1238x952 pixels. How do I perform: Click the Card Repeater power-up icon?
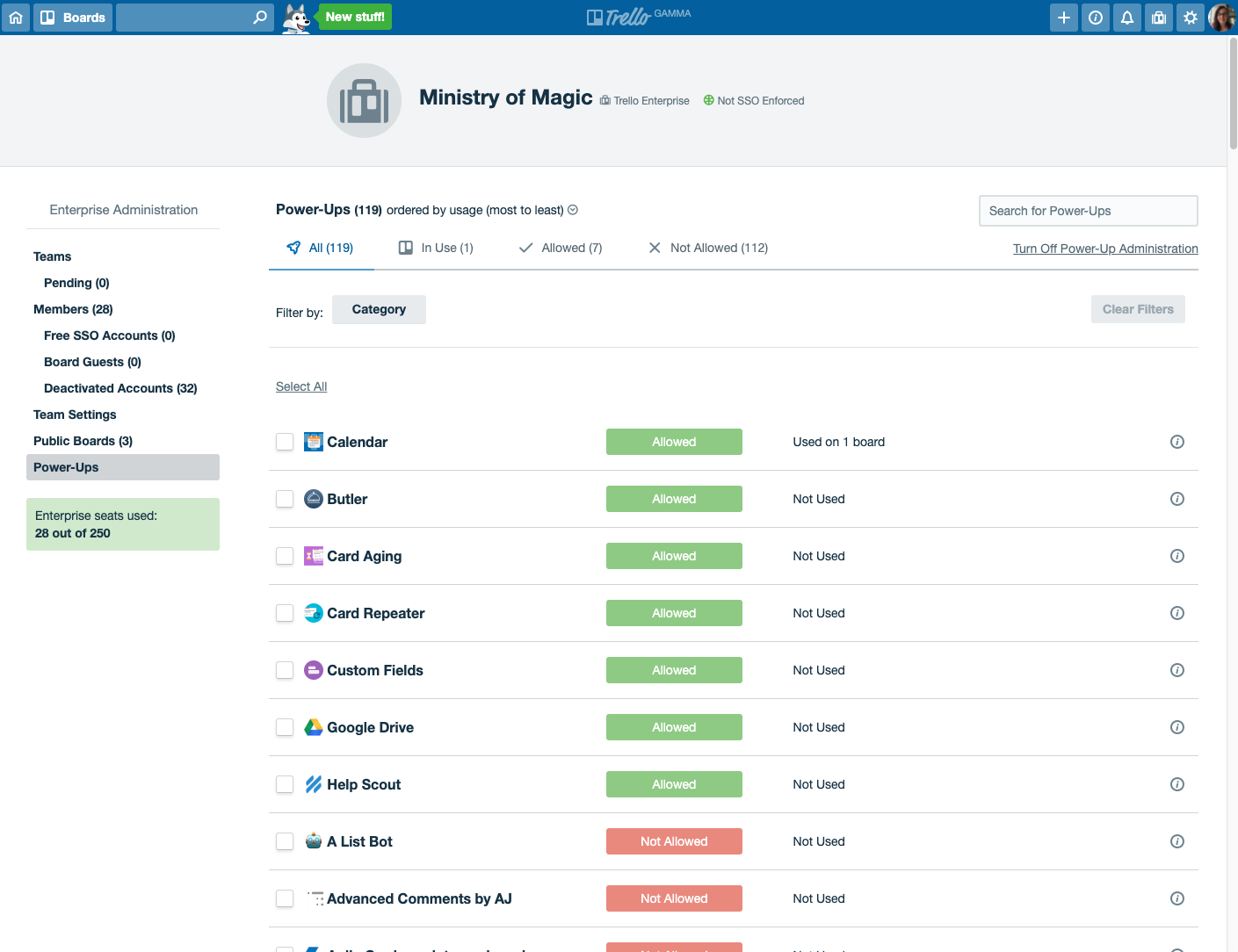[x=314, y=613]
